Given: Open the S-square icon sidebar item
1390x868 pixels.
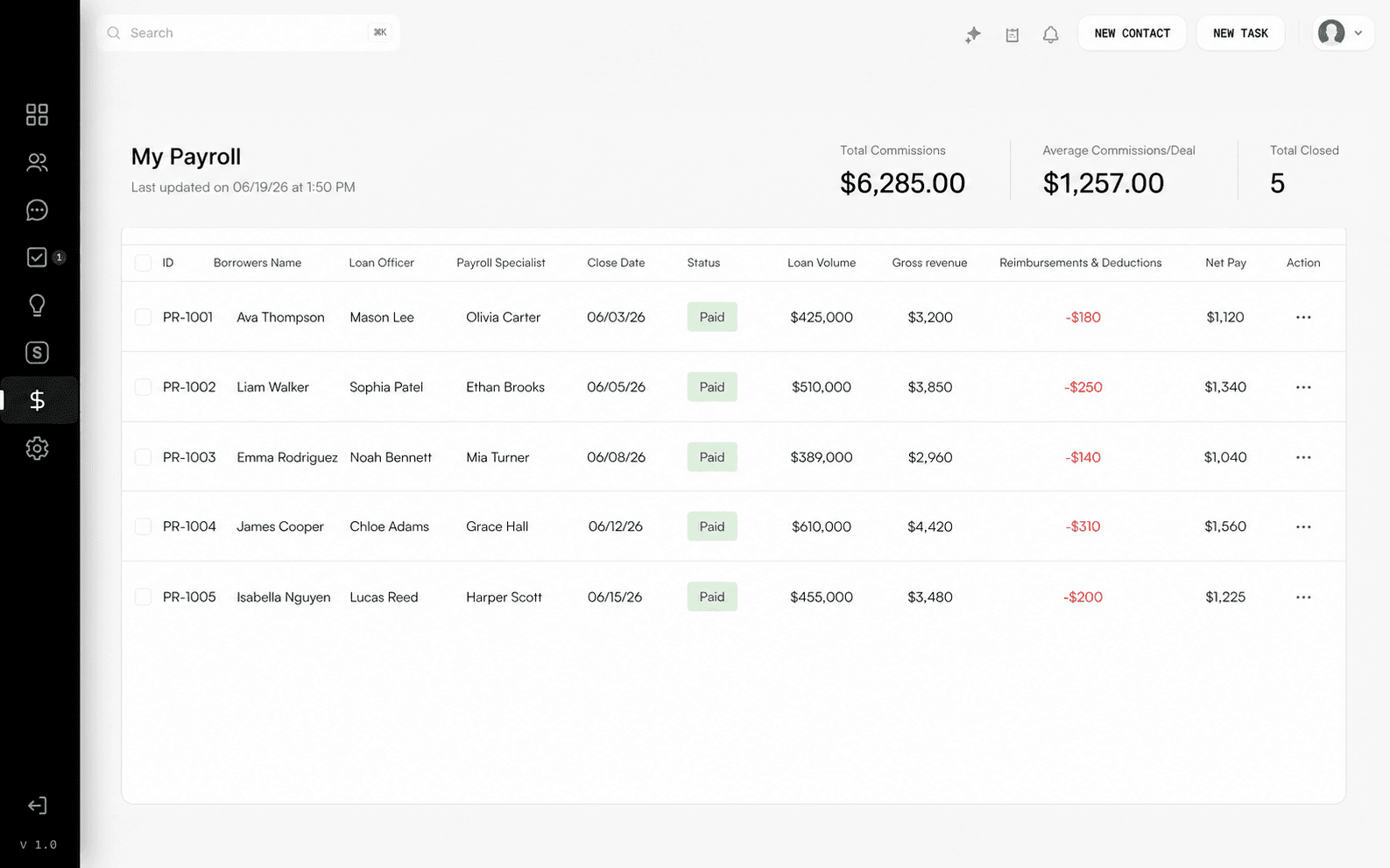Looking at the screenshot, I should tap(37, 353).
